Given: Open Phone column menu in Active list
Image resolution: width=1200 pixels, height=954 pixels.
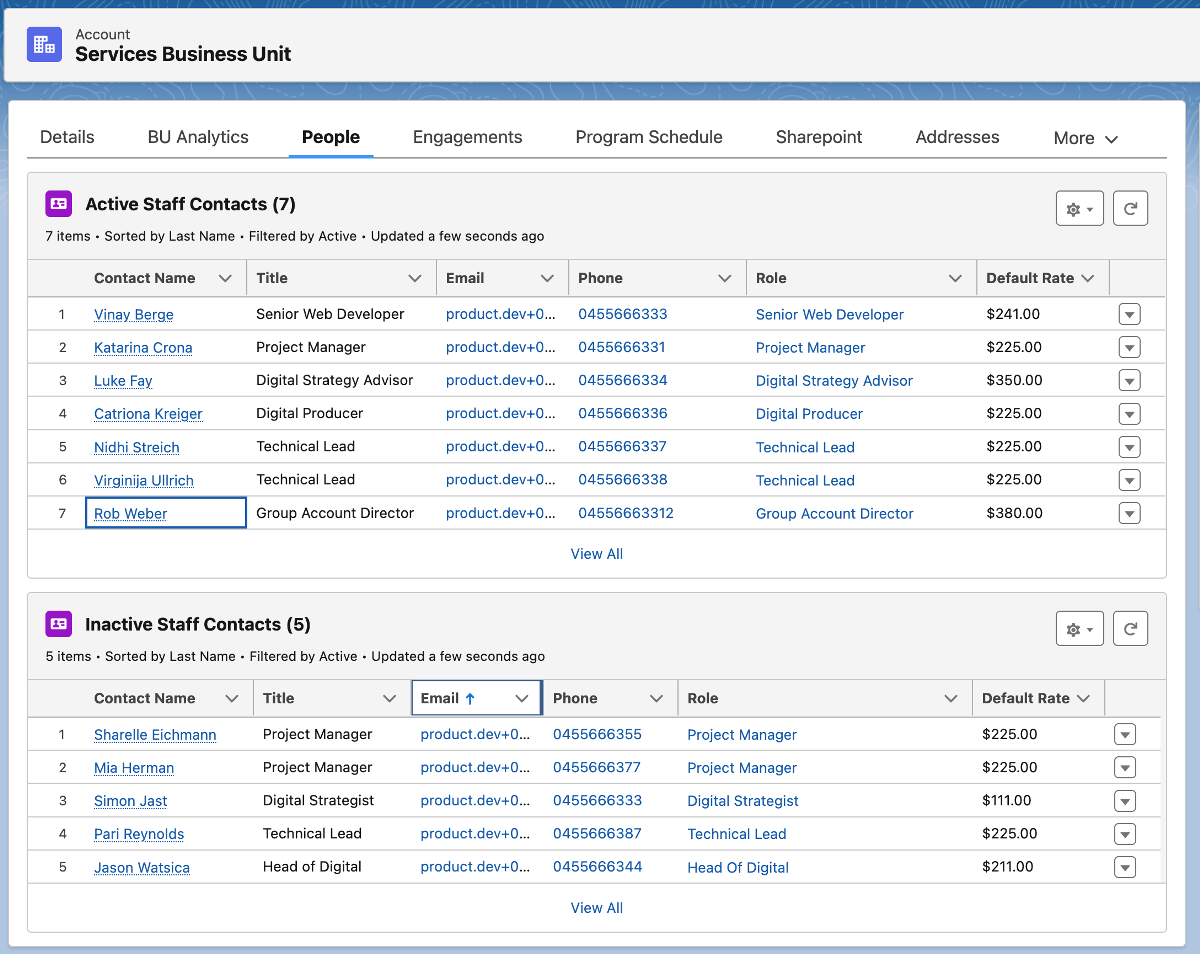Looking at the screenshot, I should click(x=725, y=278).
